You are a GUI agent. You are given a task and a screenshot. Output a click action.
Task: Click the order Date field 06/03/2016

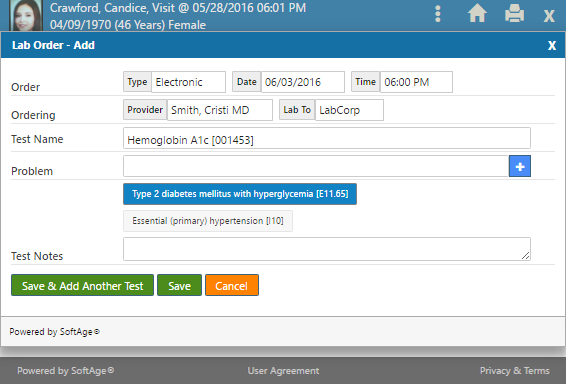pos(303,82)
